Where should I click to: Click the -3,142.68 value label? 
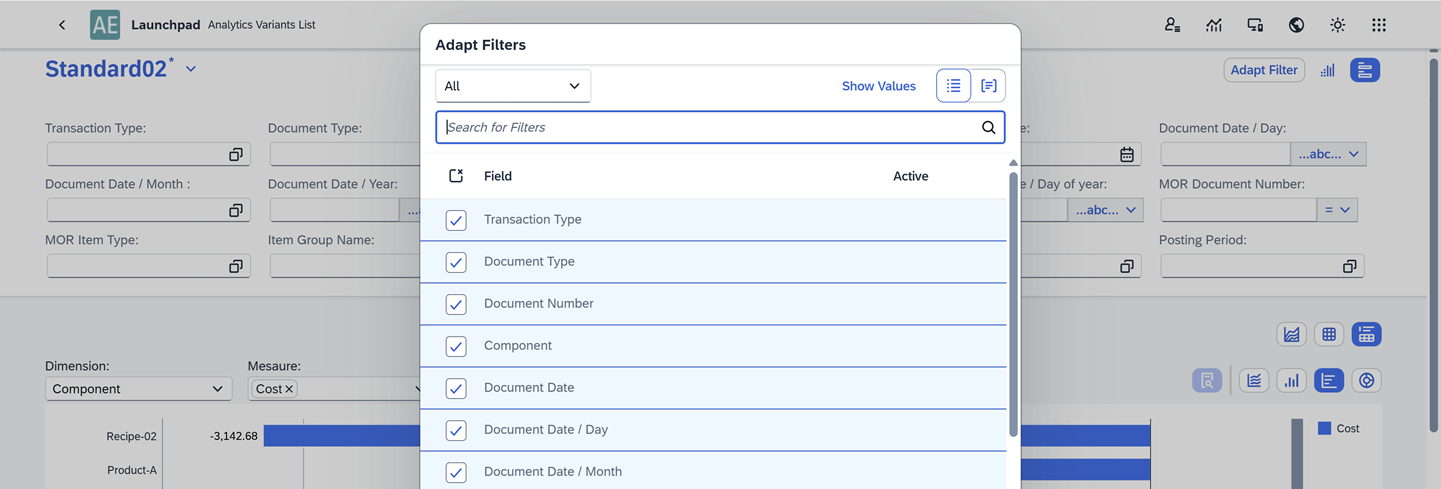click(234, 436)
